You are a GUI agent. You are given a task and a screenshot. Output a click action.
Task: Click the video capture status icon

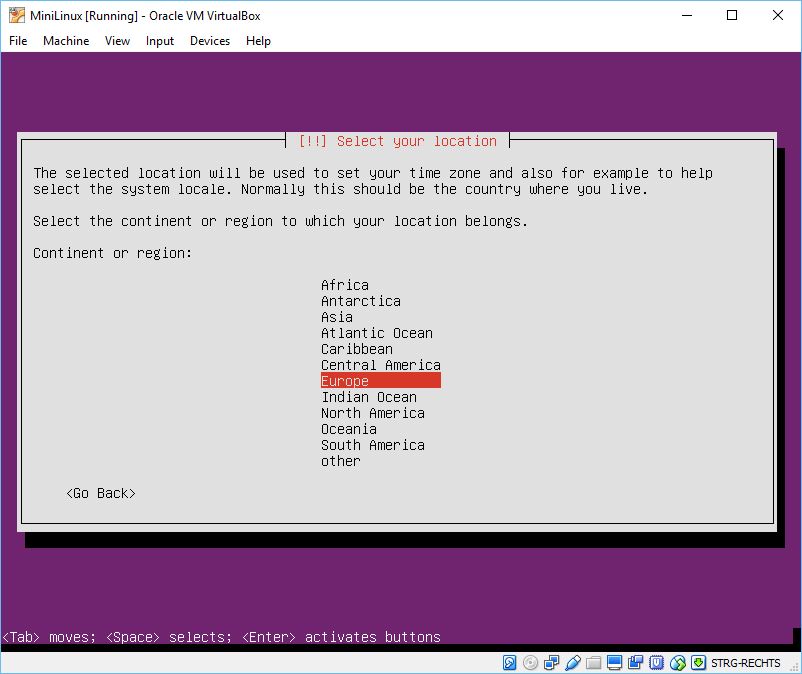635,663
